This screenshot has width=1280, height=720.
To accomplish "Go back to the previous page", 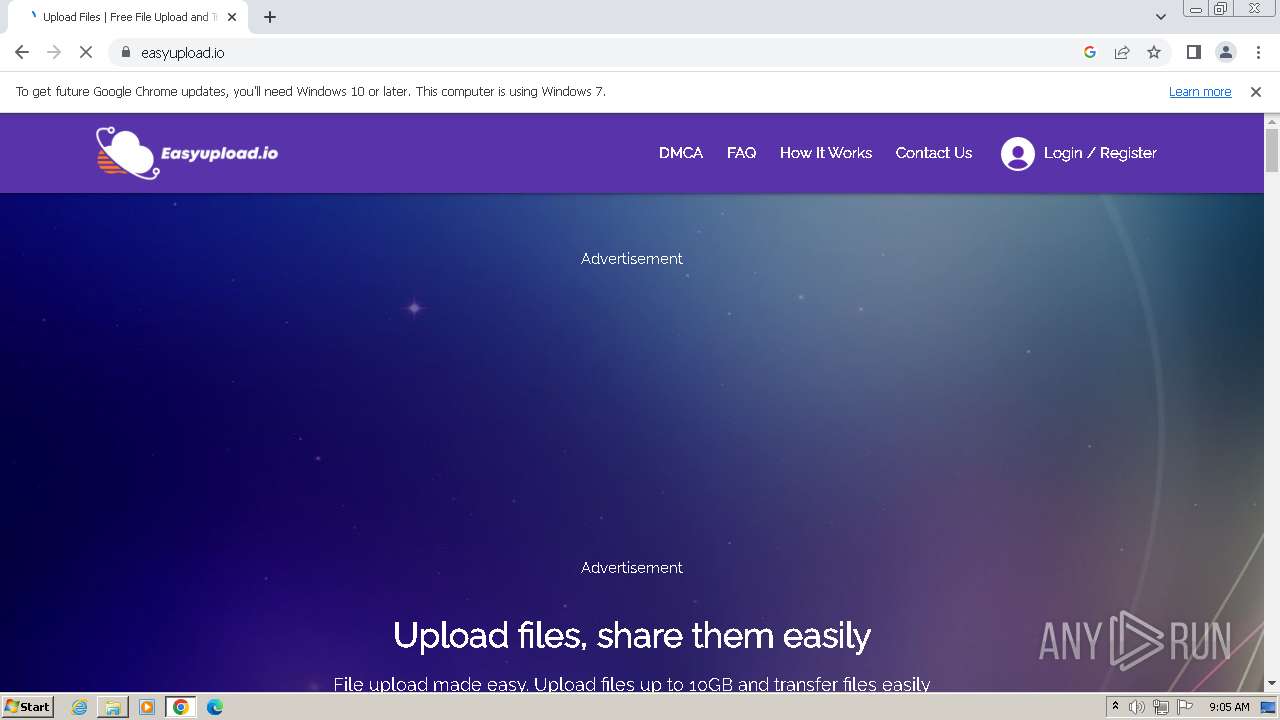I will click(22, 52).
